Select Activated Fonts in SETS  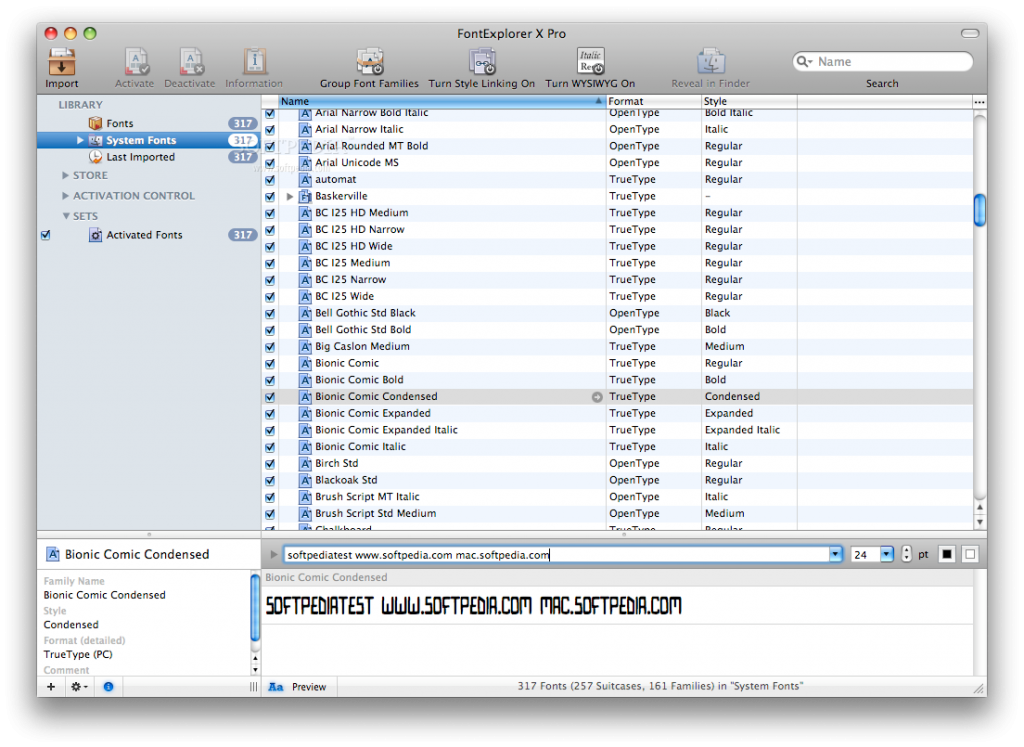148,235
